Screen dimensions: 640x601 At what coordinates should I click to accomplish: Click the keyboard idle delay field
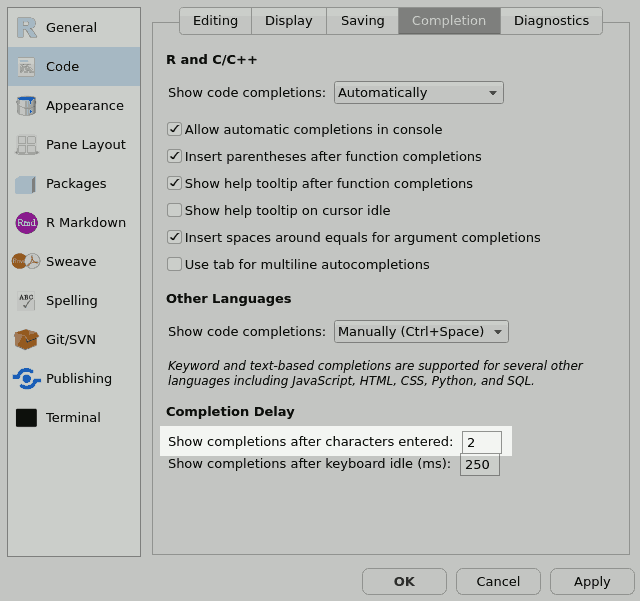tap(479, 465)
